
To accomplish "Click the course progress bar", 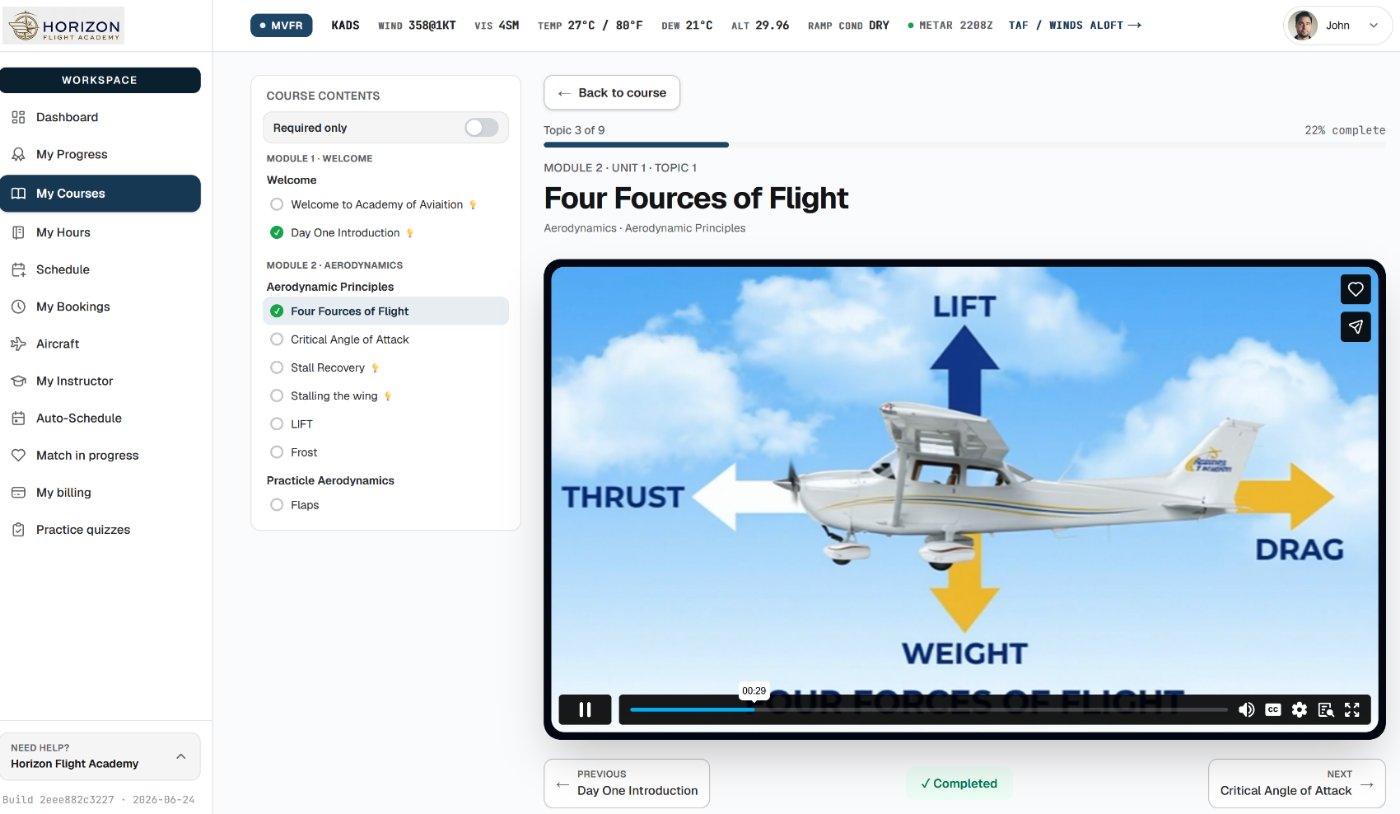I will point(964,145).
